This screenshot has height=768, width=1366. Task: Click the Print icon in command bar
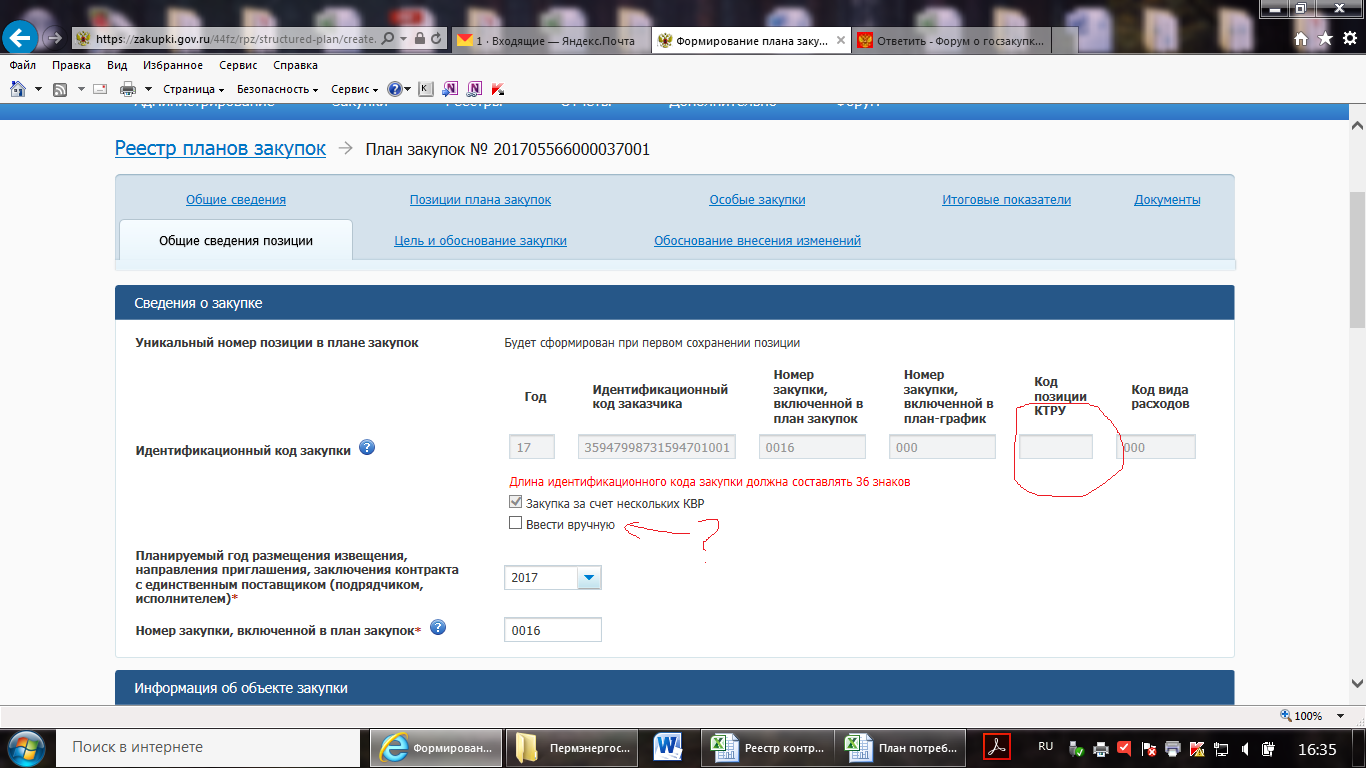point(128,89)
